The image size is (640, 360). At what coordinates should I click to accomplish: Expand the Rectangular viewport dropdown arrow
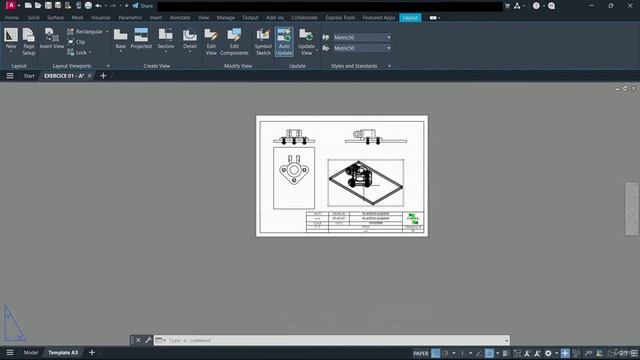click(107, 31)
